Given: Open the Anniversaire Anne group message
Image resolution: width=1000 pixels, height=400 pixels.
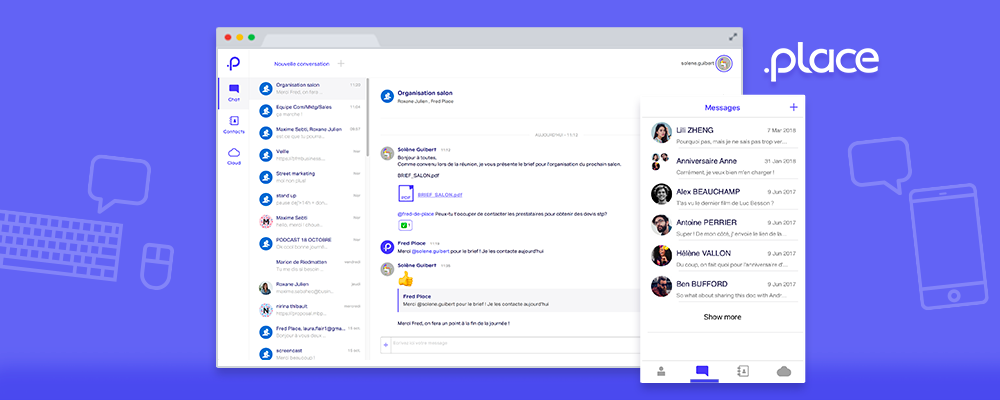Looking at the screenshot, I should coord(723,165).
